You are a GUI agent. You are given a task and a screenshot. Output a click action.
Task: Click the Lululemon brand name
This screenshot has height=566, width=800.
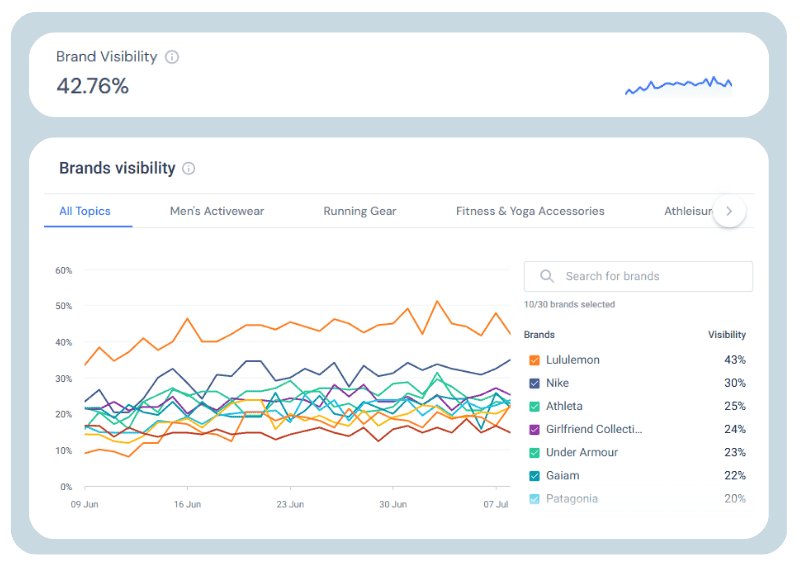tap(572, 360)
